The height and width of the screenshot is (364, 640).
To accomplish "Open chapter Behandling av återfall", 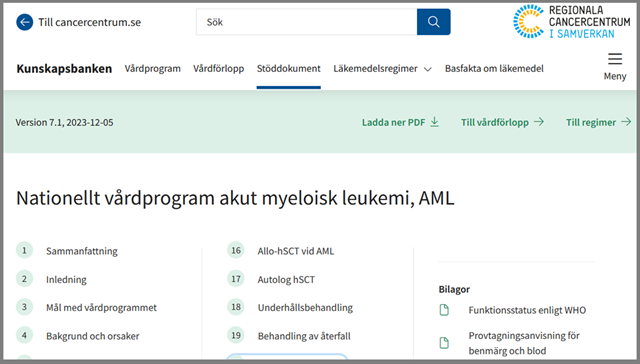I will pyautogui.click(x=304, y=336).
